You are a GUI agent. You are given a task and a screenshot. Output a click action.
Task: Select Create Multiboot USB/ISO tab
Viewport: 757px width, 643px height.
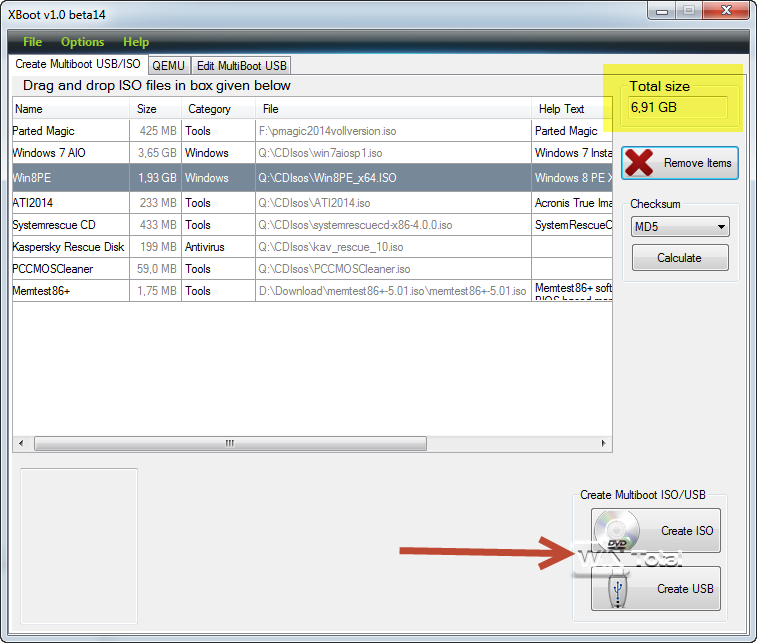[x=78, y=64]
